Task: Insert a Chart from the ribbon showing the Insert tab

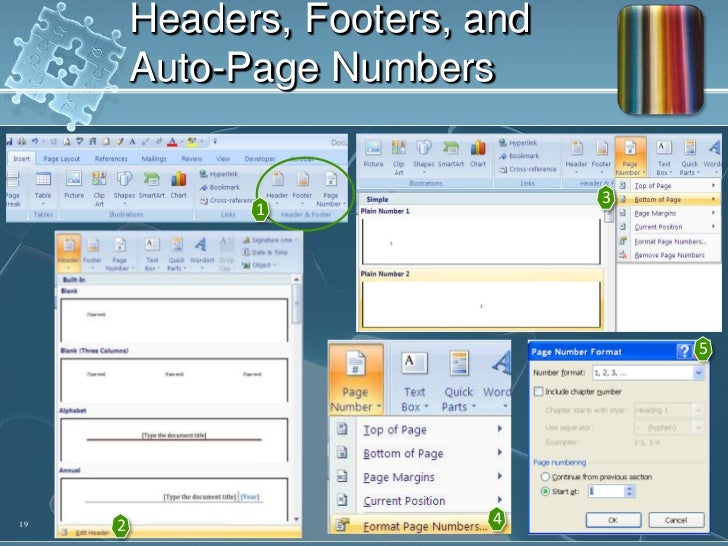Action: [x=178, y=186]
